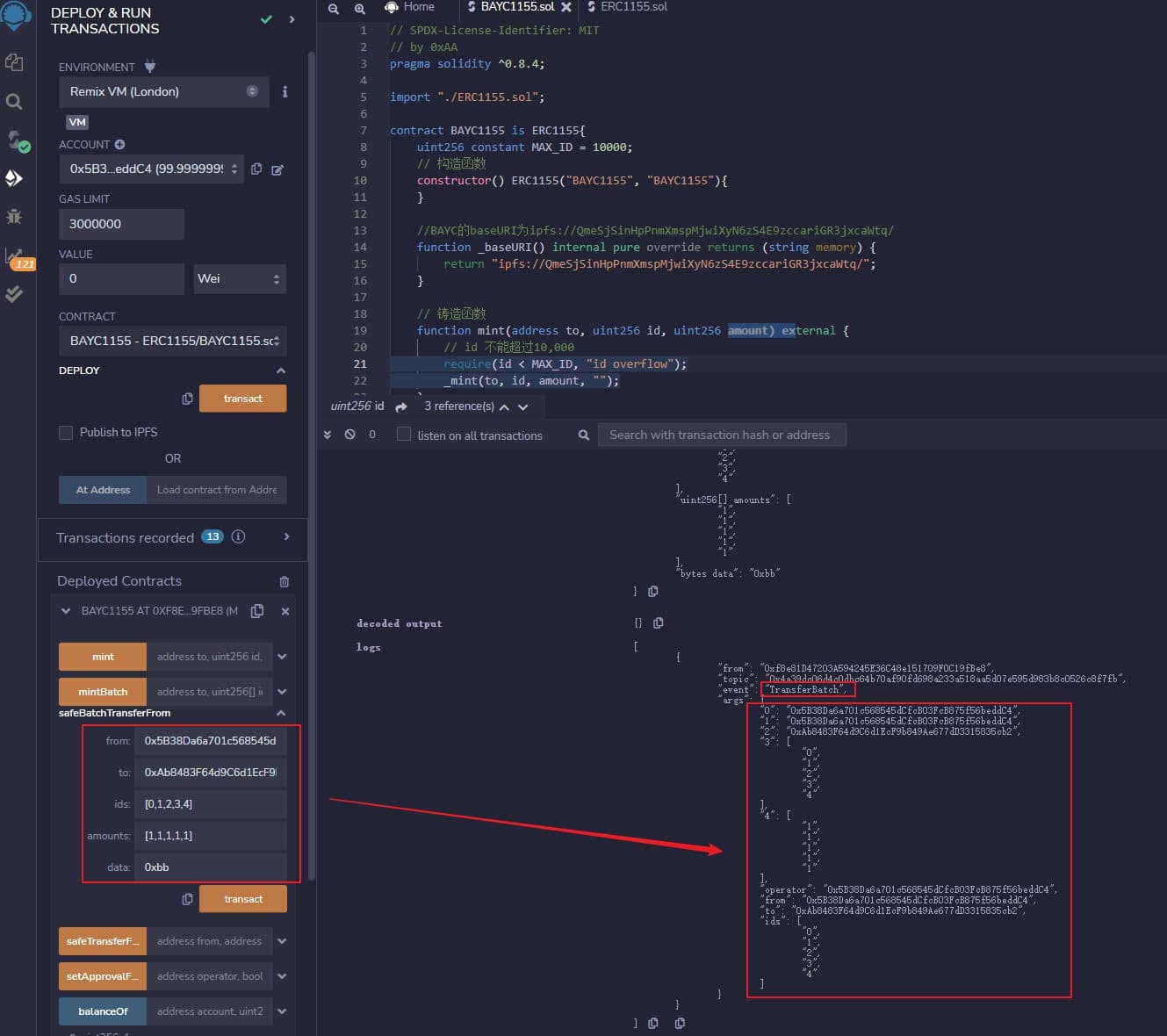Zoom in the code editor
Viewport: 1167px width, 1036px height.
coord(360,8)
